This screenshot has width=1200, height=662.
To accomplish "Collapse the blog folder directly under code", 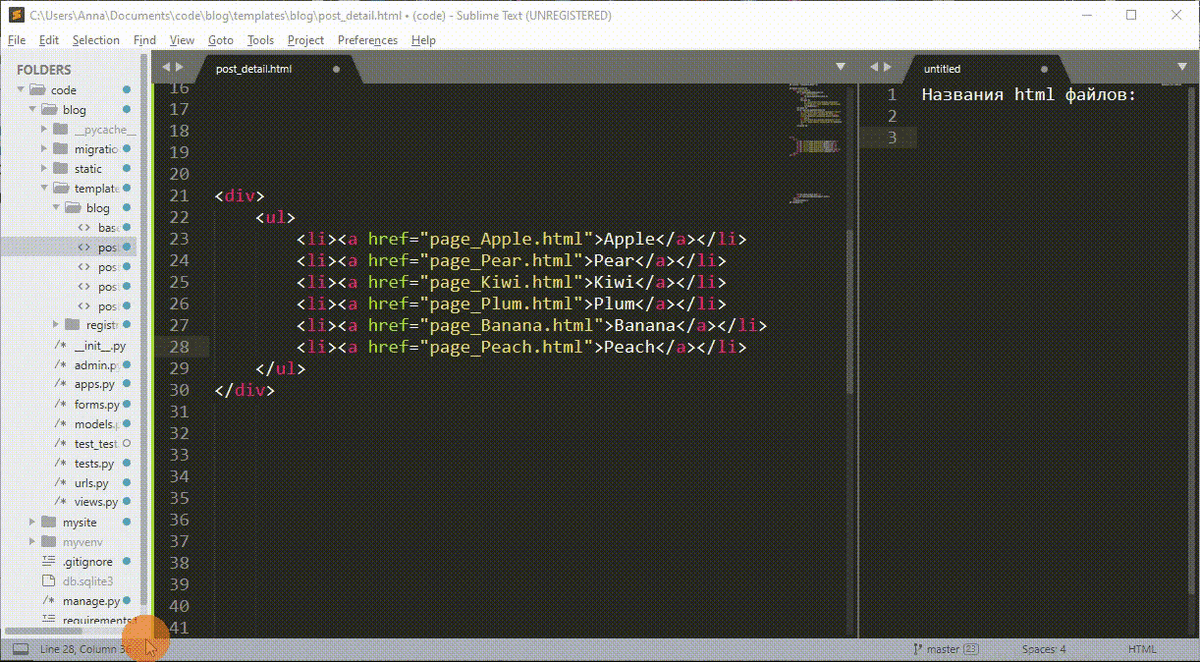I will [32, 110].
